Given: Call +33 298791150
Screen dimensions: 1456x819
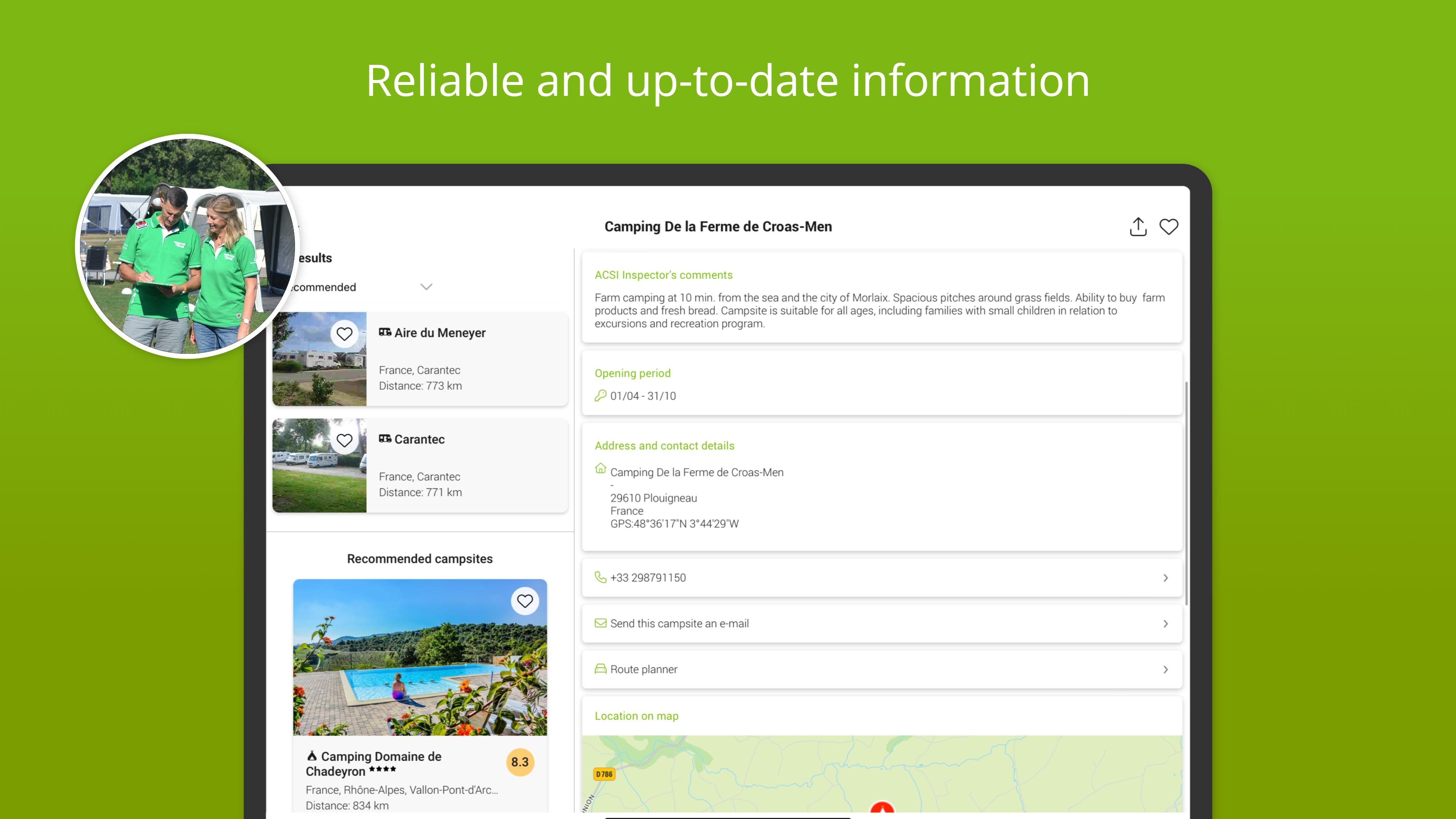Looking at the screenshot, I should coord(648,577).
